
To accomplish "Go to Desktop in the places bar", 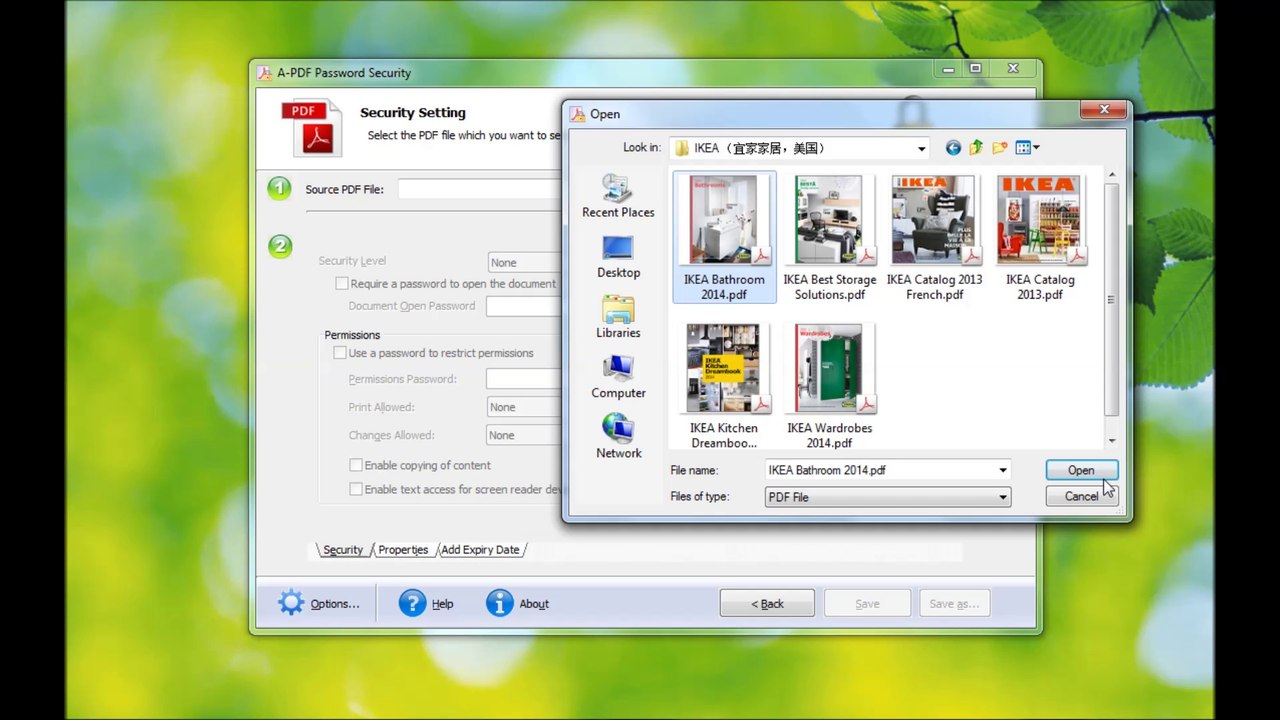I will point(618,257).
